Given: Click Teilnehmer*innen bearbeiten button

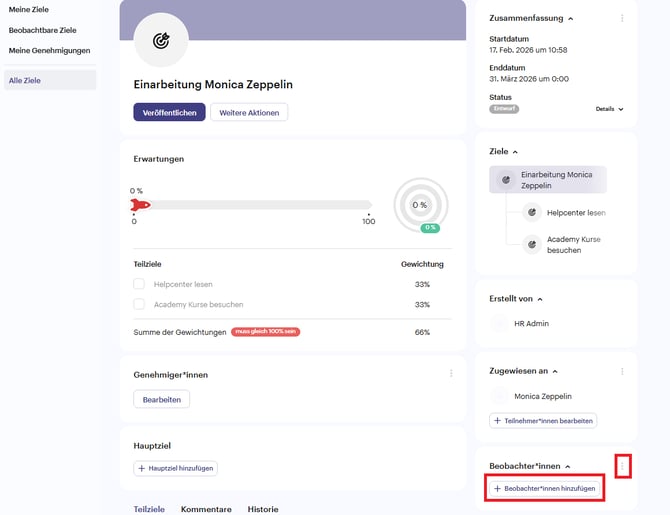Looking at the screenshot, I should pyautogui.click(x=543, y=421).
